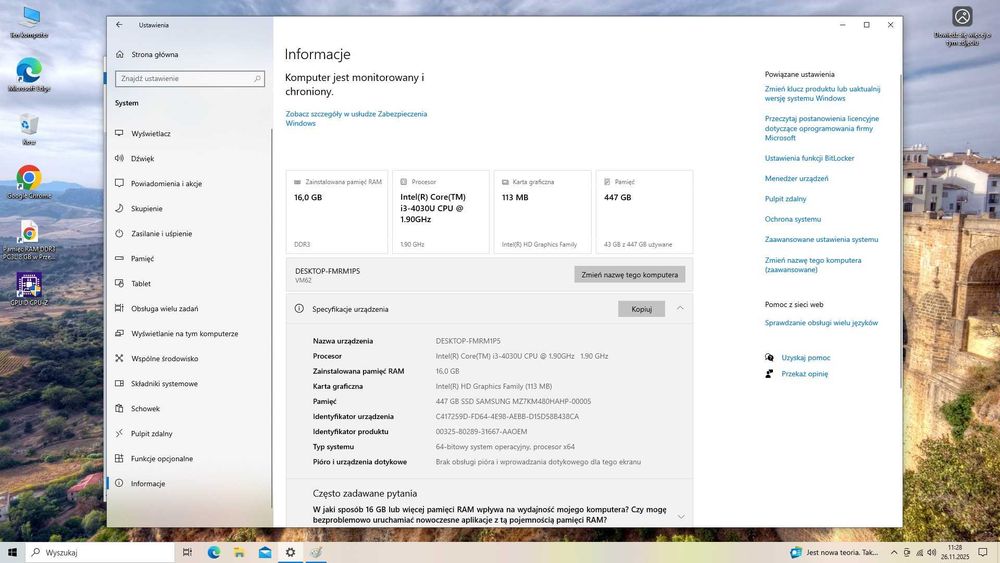Collapse Specyfikacje urządzenia section chevron

point(680,309)
